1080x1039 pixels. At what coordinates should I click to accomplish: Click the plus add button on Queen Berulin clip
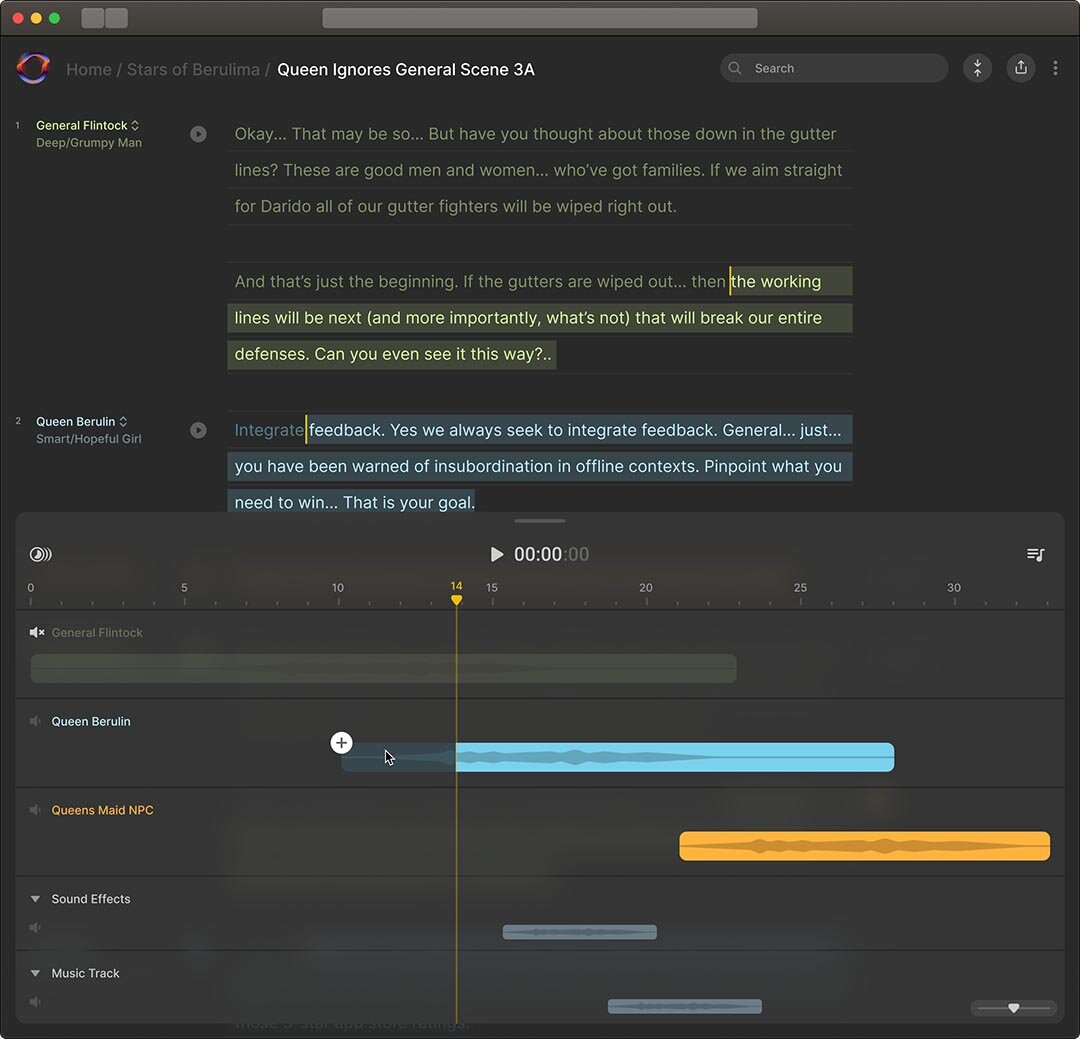[342, 743]
